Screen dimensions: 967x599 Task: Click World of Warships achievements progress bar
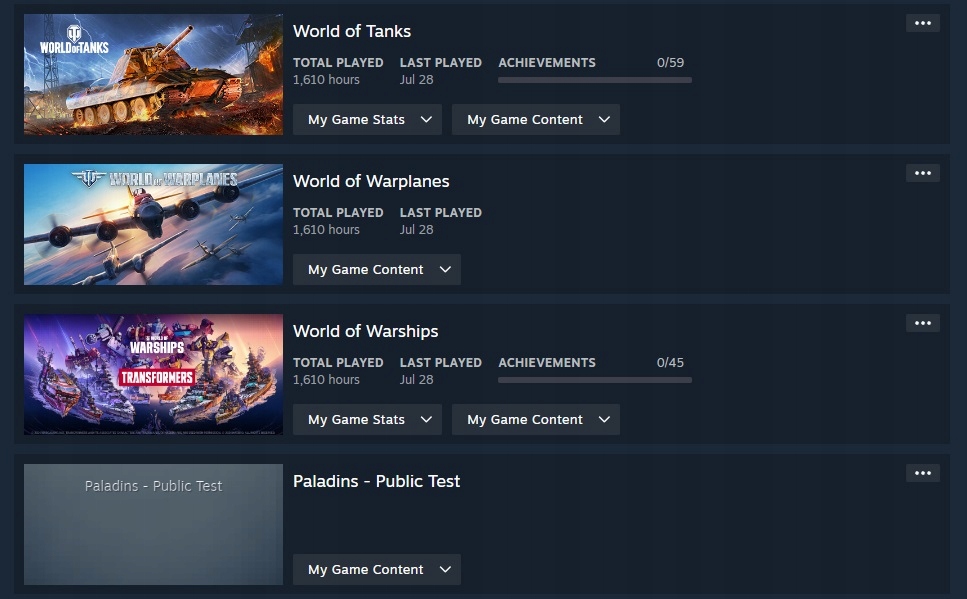(595, 380)
